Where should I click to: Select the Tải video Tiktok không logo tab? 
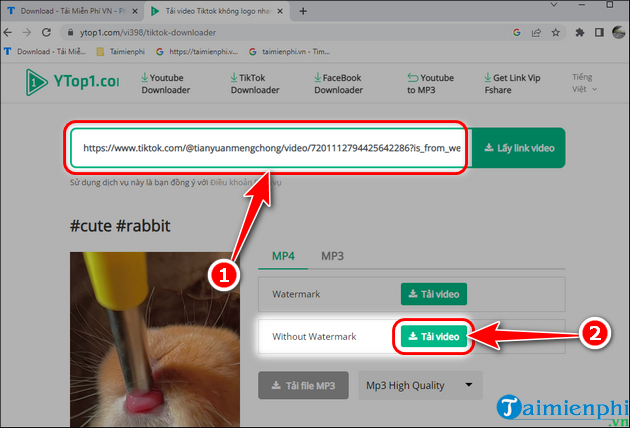tap(217, 11)
